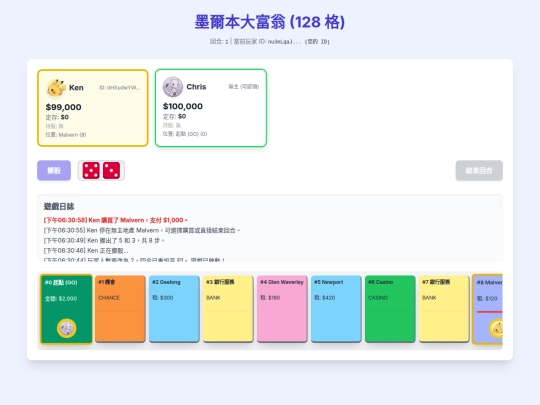Click the log entry at 06:30:49
The width and height of the screenshot is (540, 405).
click(x=104, y=240)
